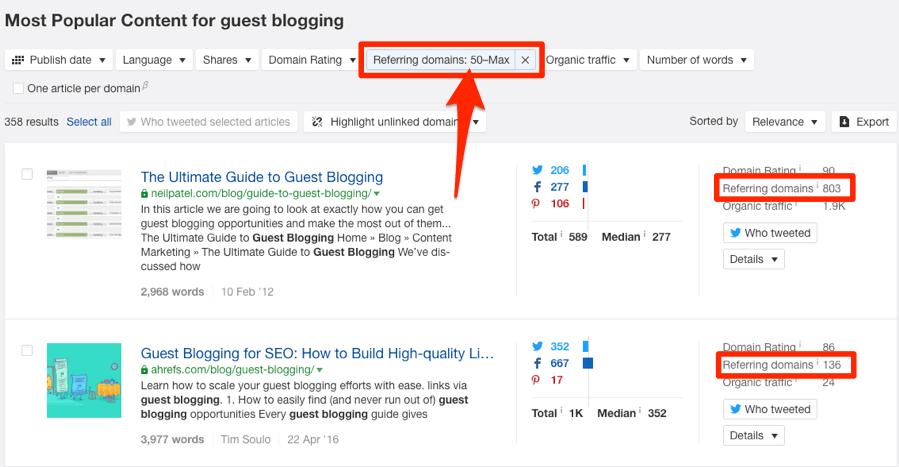Click the author name Tim Soulo

(245, 439)
